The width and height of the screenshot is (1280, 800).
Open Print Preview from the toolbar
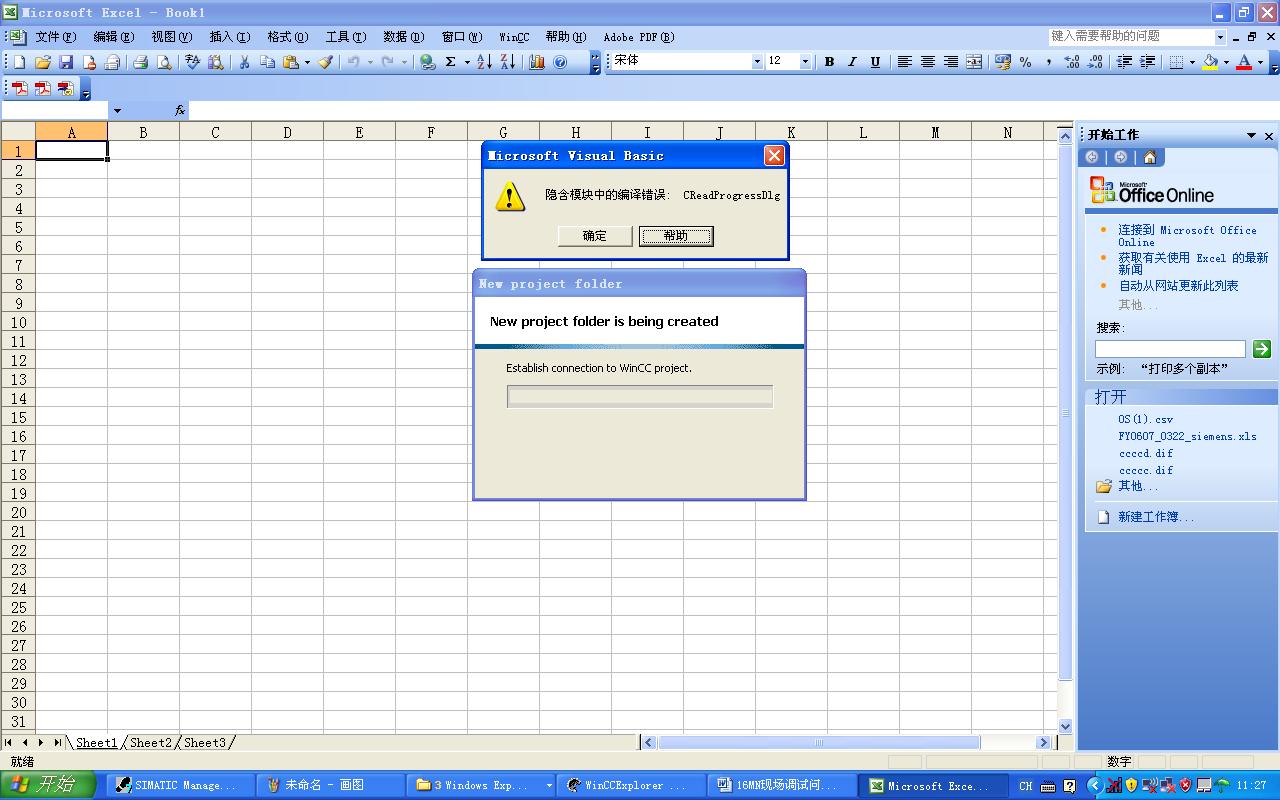point(164,62)
